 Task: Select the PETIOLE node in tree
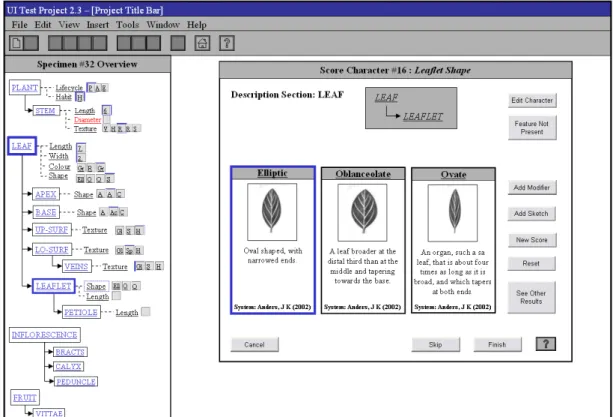click(x=81, y=312)
